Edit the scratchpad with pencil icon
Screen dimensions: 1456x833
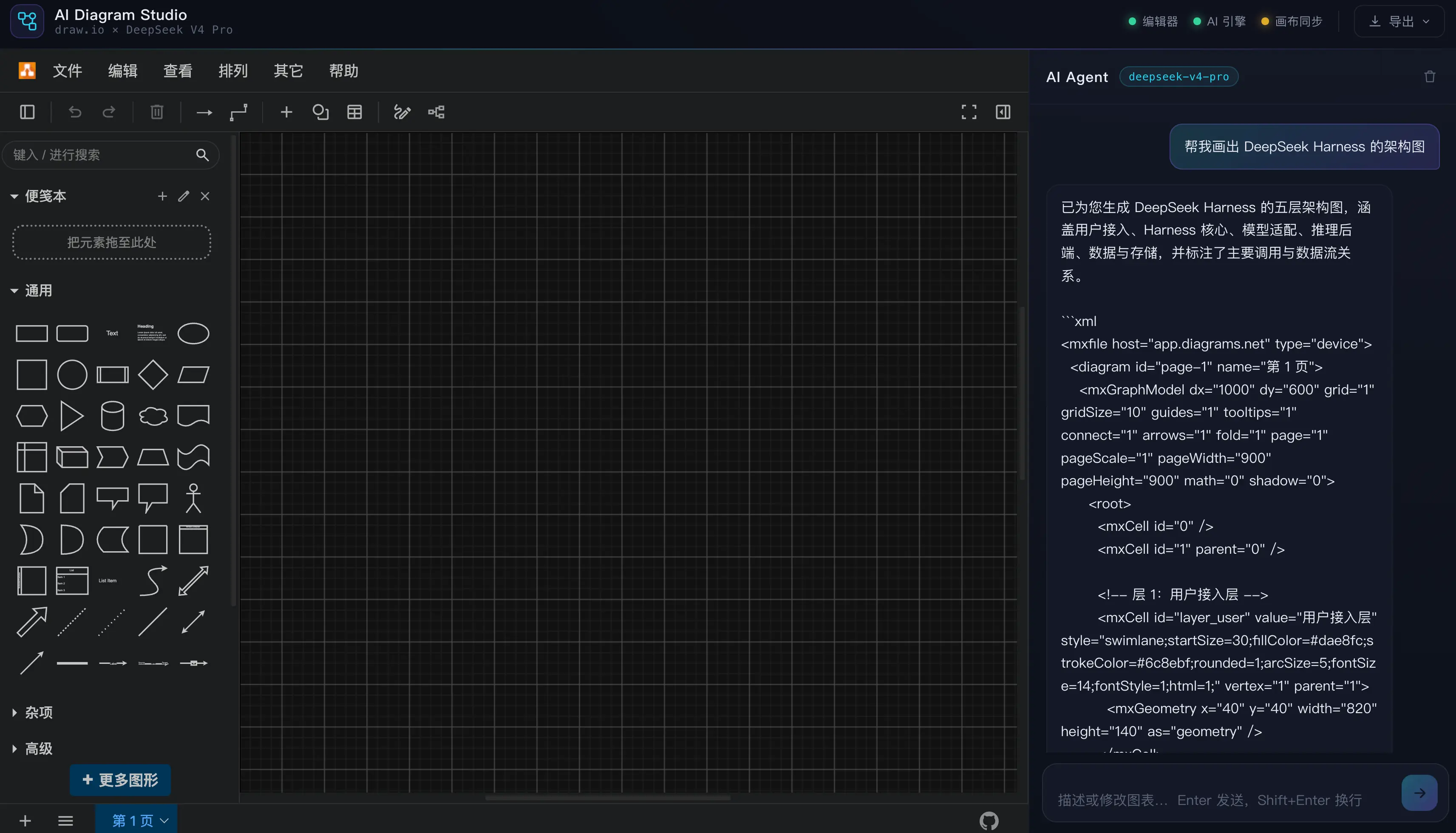(x=184, y=196)
